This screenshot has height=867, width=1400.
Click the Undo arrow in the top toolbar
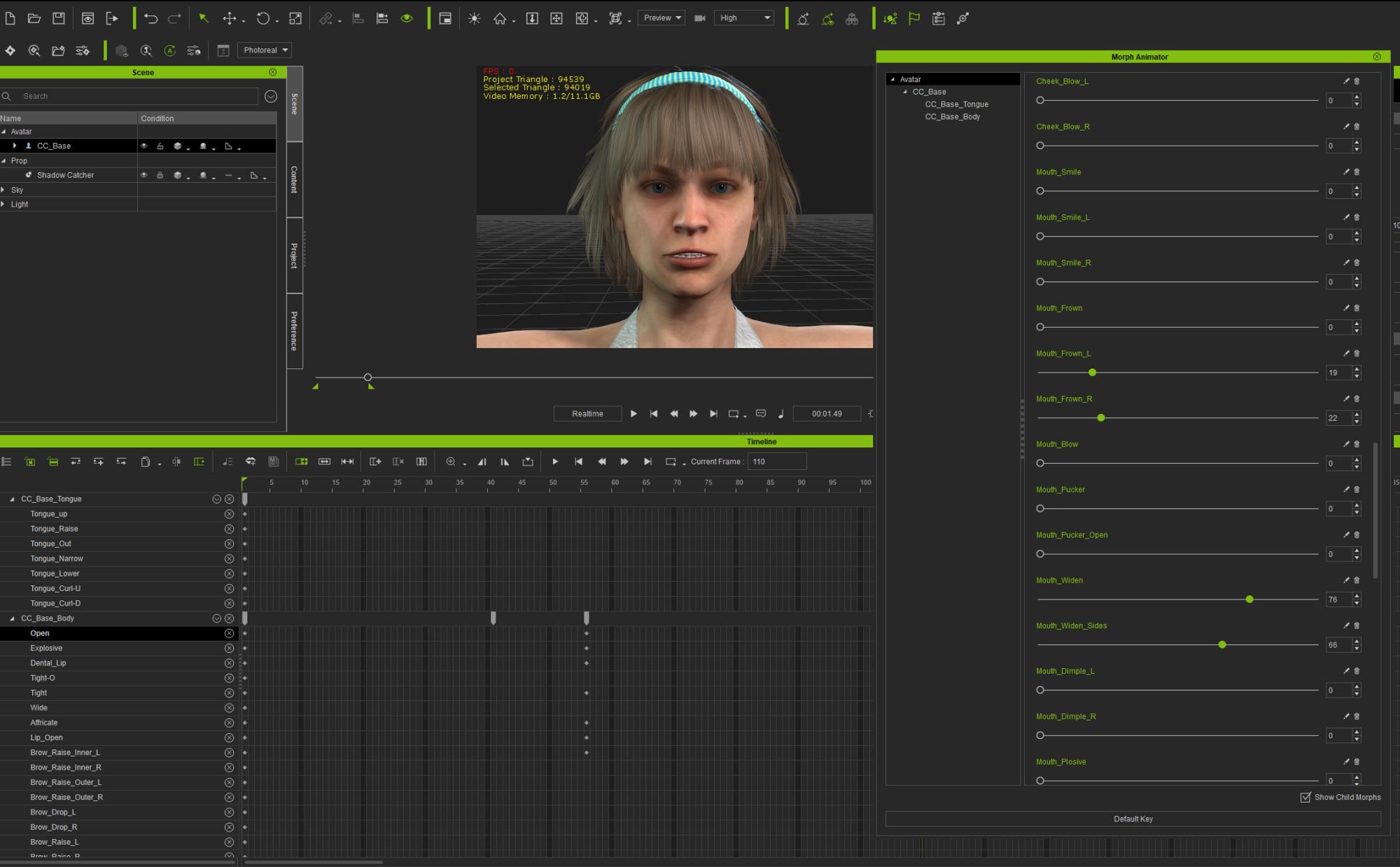(x=150, y=18)
